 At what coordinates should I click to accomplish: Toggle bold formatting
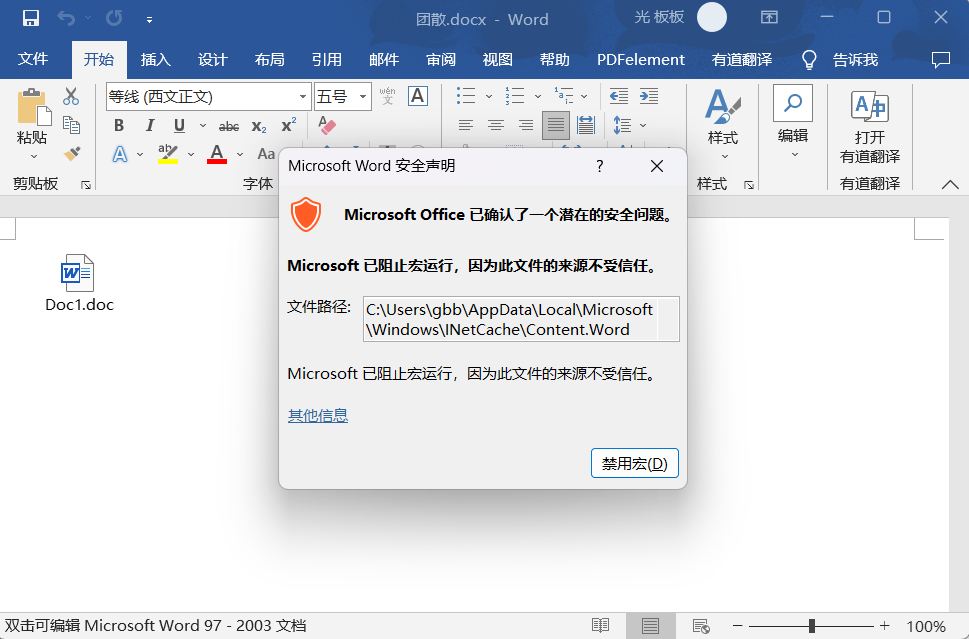(x=119, y=125)
